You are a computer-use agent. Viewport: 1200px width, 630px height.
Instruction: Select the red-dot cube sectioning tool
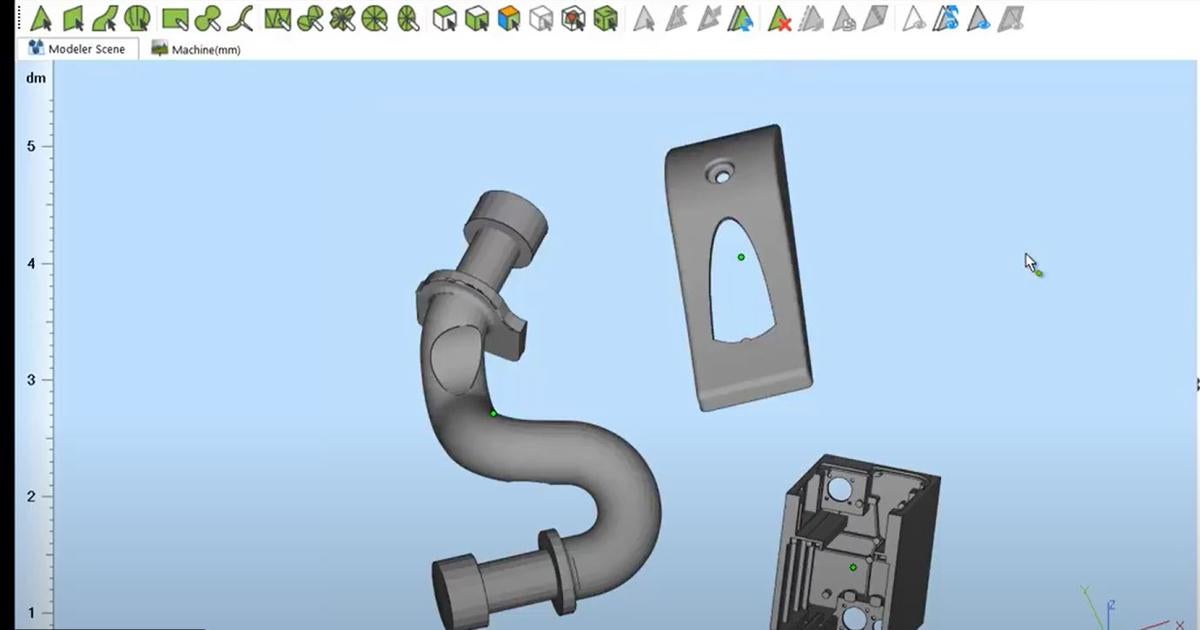click(575, 17)
